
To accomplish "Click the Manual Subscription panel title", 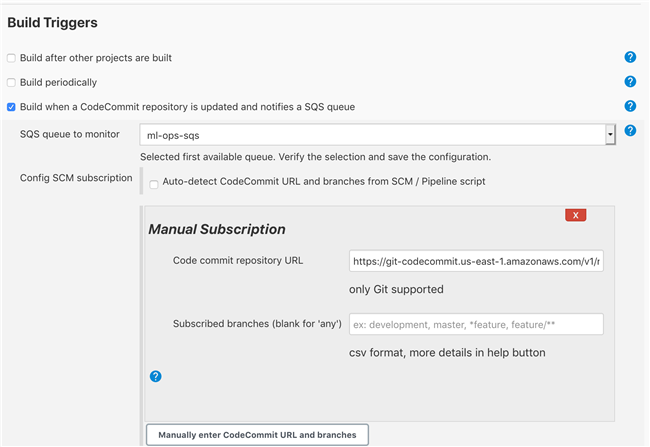I will pos(217,229).
